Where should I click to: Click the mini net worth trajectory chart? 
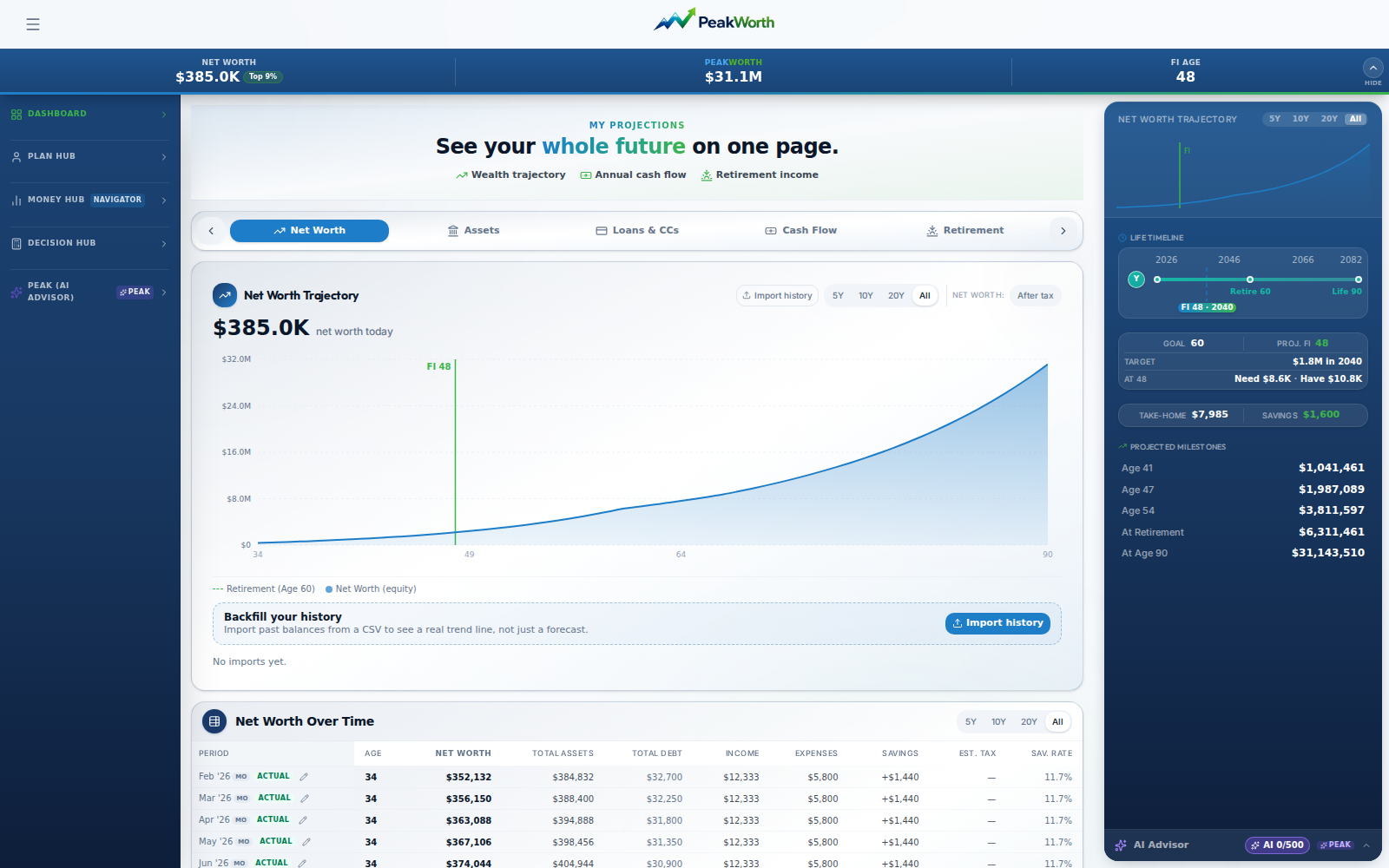click(1243, 175)
